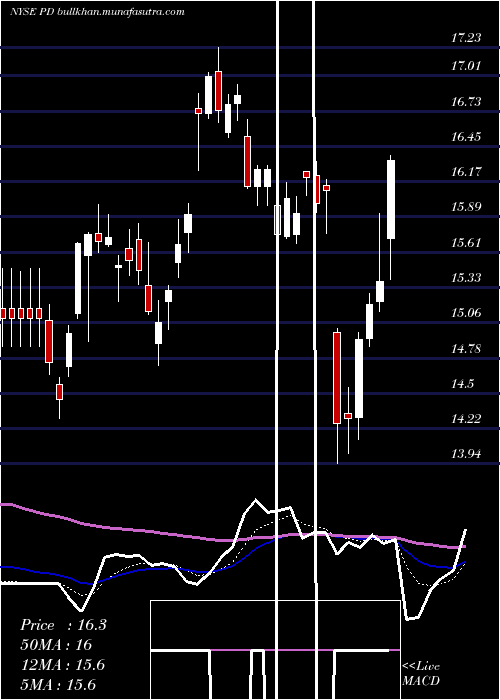
Task: Click the 5MA : 15.6 readout
Action: tap(58, 684)
